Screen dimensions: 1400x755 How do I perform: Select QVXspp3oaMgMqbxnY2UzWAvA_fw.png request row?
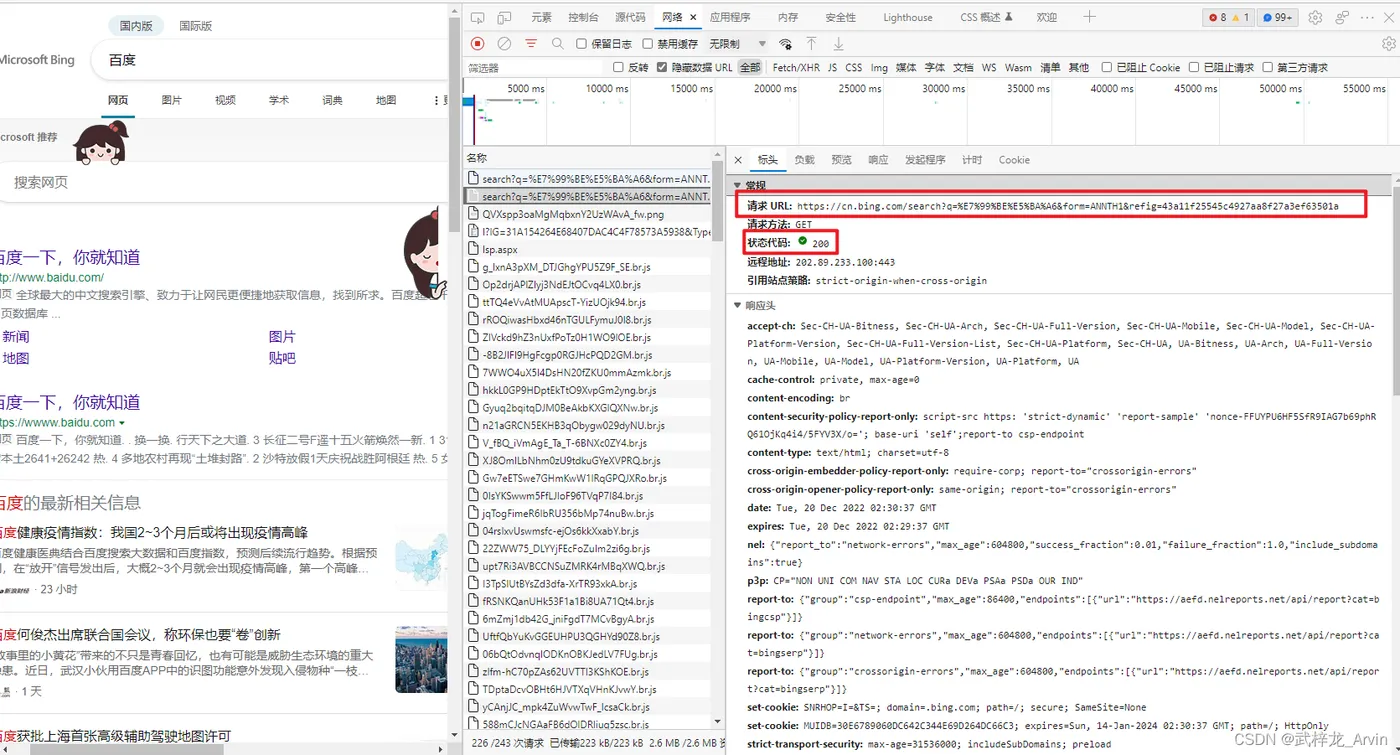click(x=588, y=214)
